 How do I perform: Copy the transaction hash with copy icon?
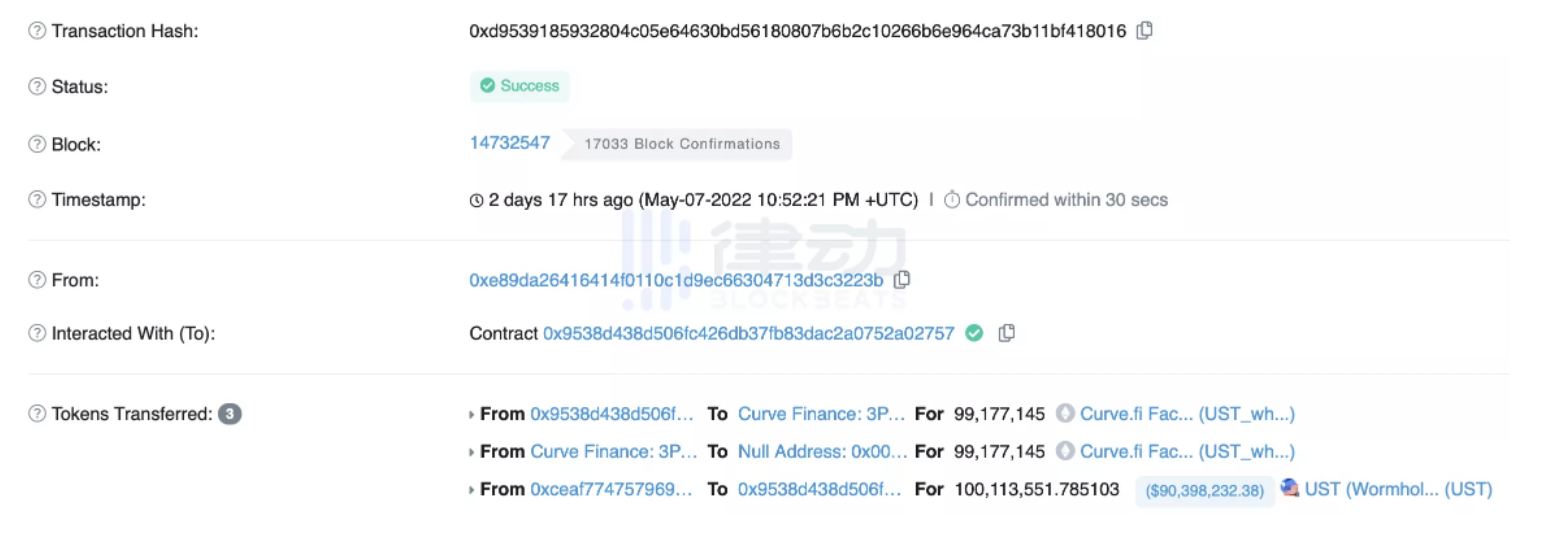point(1145,31)
